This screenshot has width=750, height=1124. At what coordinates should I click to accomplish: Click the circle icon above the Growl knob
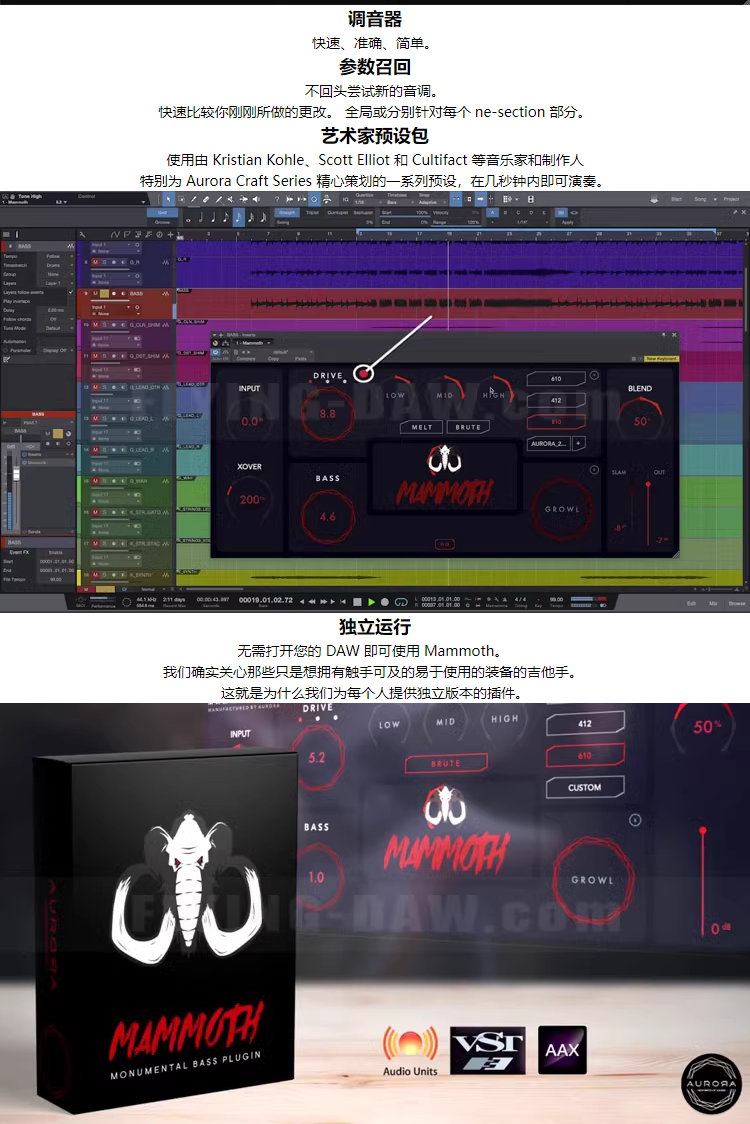(594, 470)
